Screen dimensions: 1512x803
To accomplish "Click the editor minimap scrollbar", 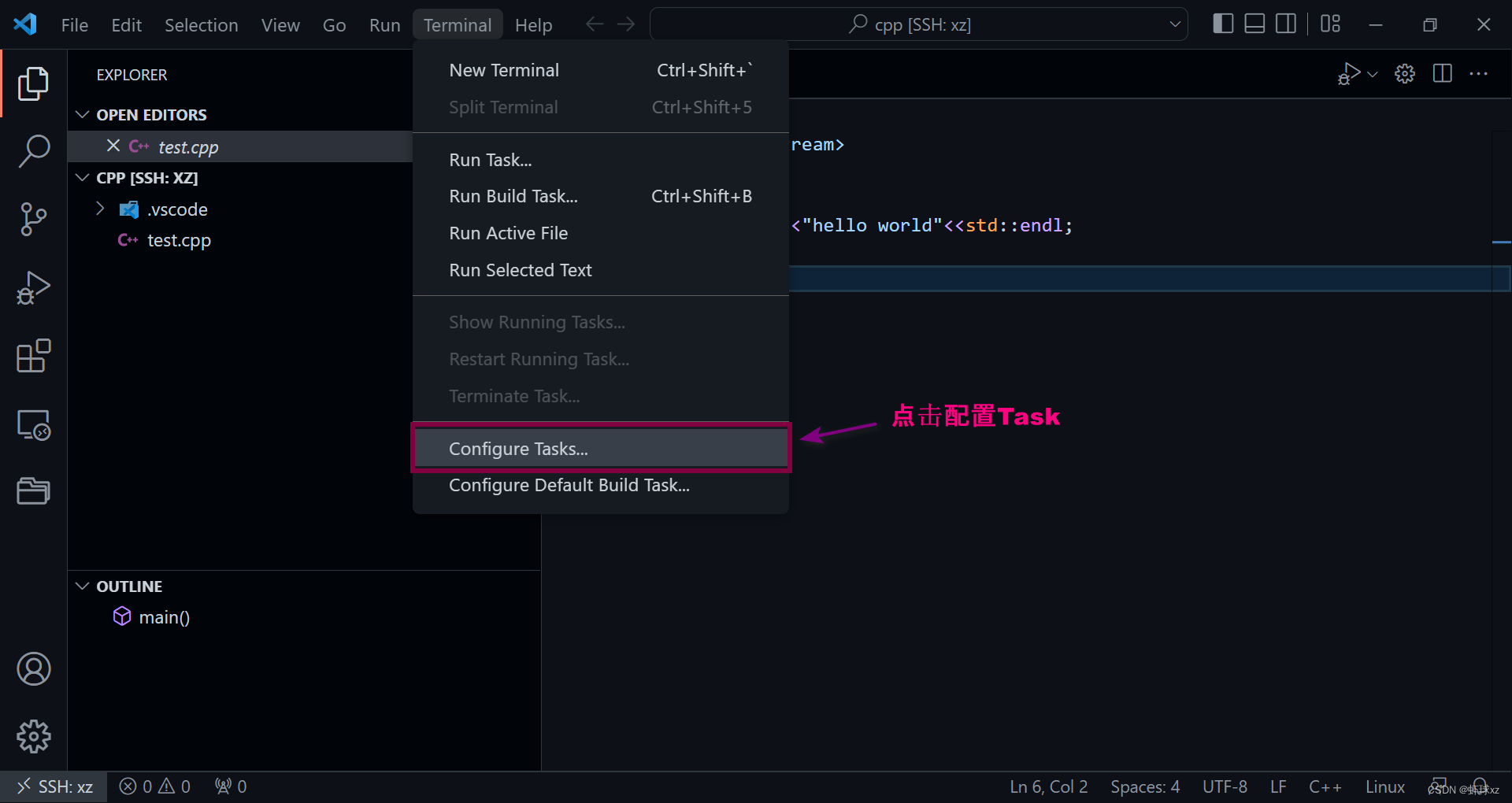I will click(x=1501, y=449).
